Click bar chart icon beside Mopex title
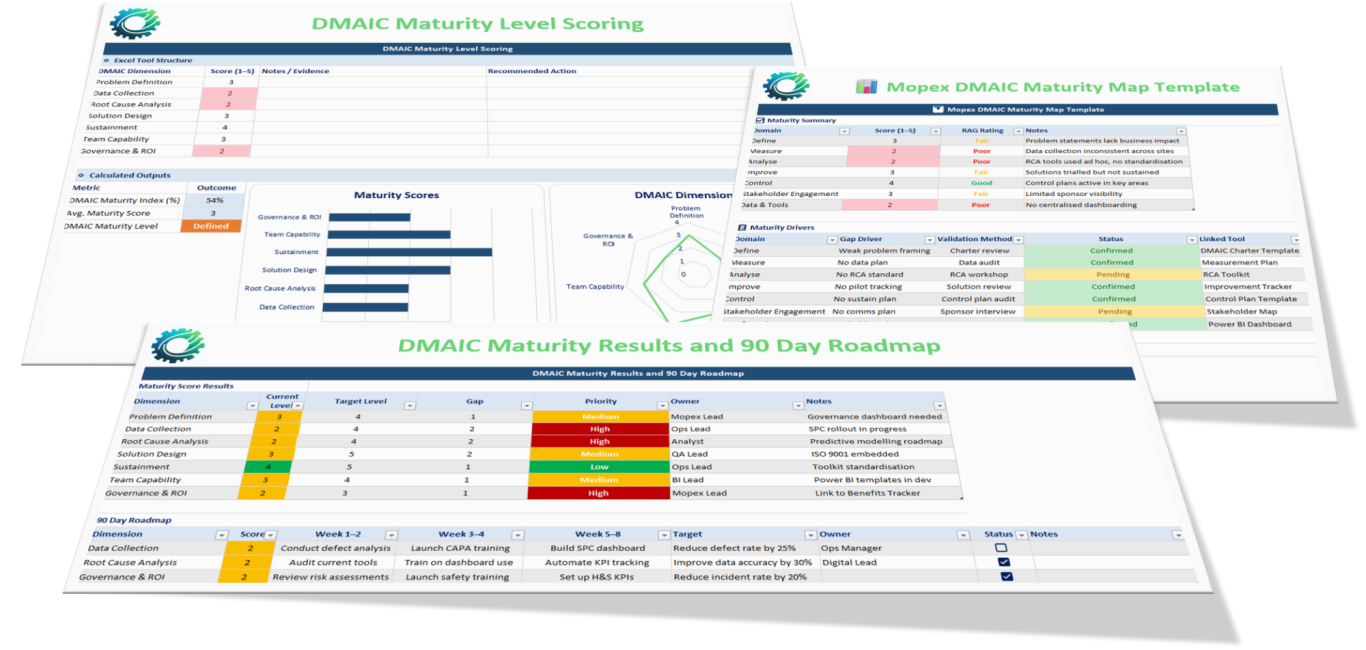Image resolution: width=1366 pixels, height=650 pixels. tap(866, 87)
